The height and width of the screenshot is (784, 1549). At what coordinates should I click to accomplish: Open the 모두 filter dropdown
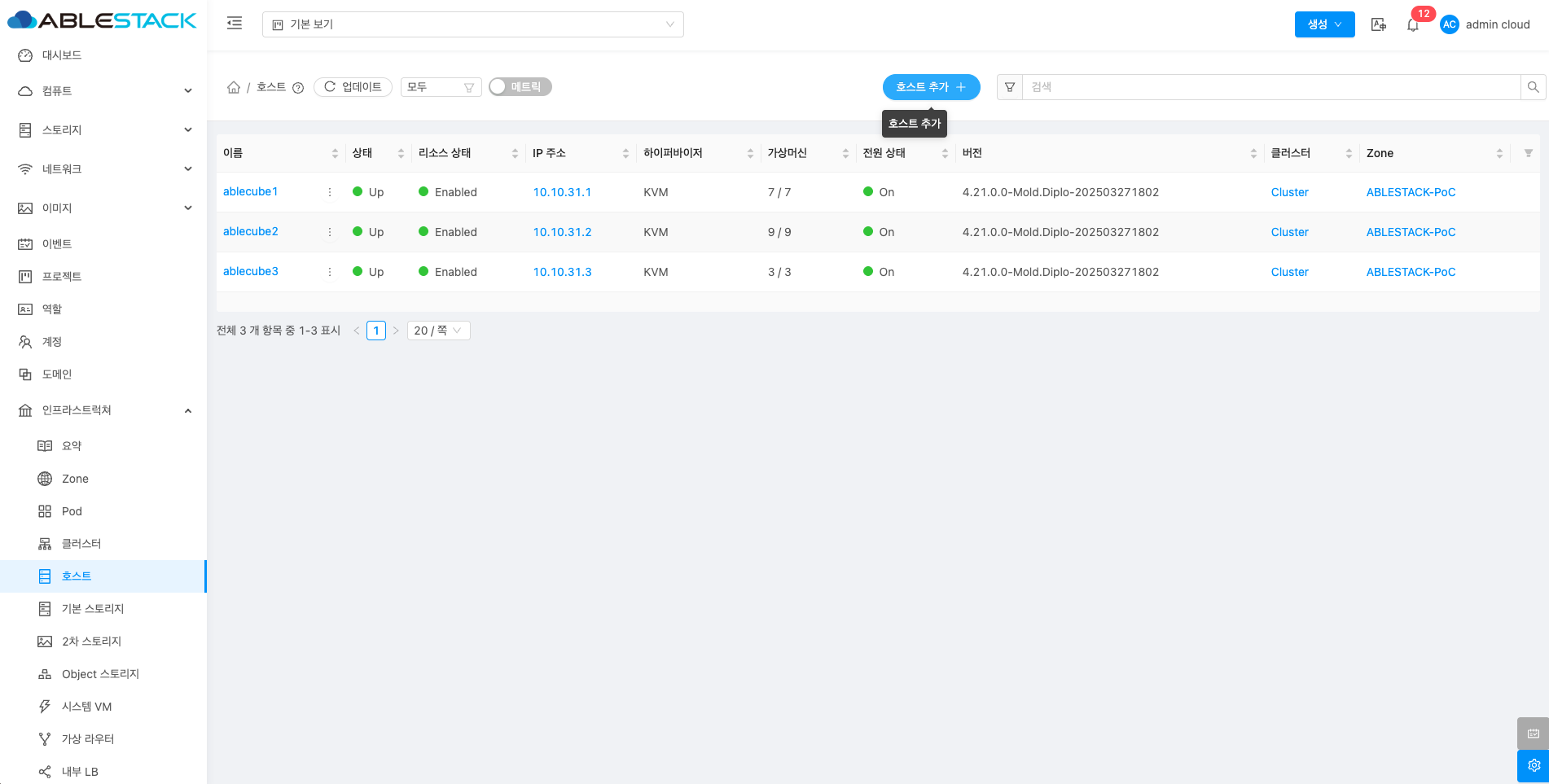441,87
